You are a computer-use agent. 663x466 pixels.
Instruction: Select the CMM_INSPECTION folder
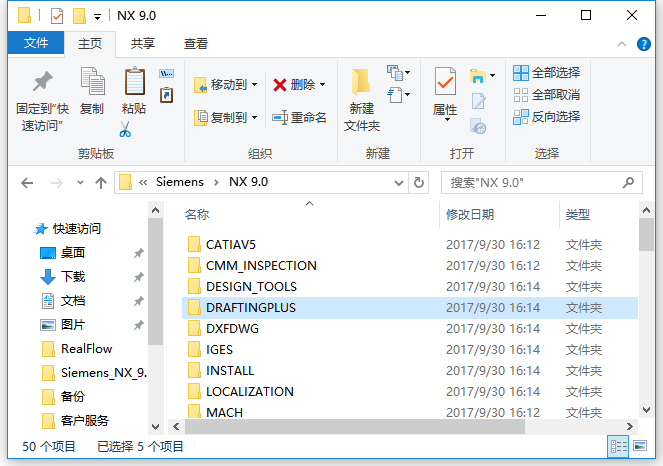coord(410,266)
